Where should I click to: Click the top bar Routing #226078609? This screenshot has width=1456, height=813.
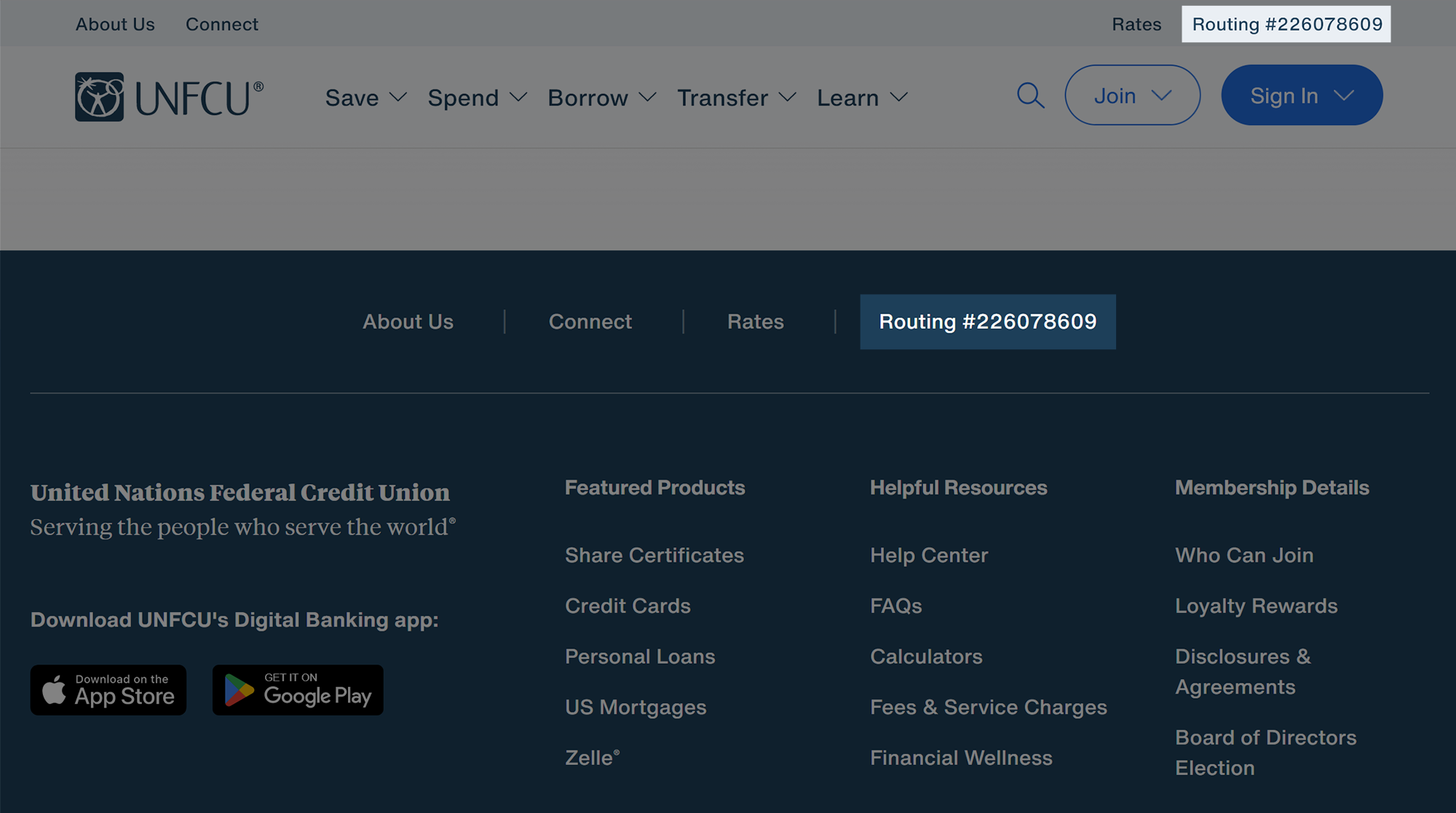tap(1286, 24)
